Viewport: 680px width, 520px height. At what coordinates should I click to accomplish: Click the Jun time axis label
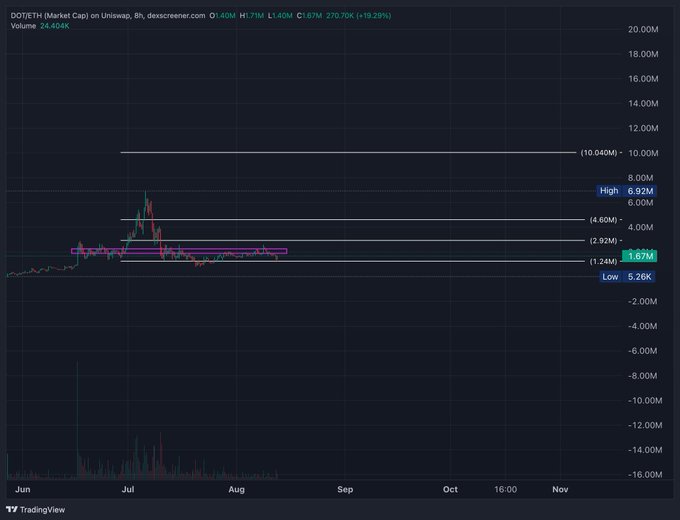23,489
